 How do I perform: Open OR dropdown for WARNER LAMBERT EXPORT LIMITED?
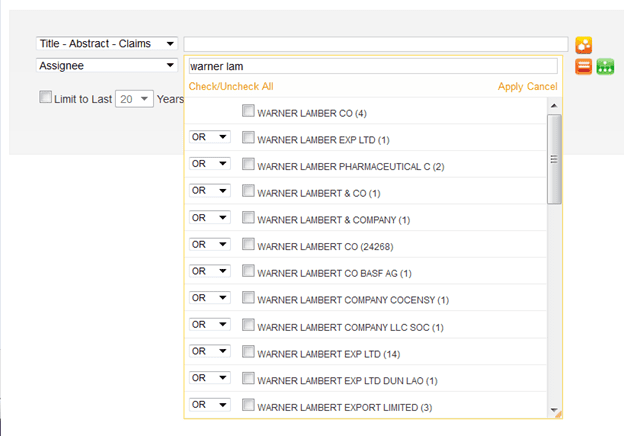pos(210,405)
